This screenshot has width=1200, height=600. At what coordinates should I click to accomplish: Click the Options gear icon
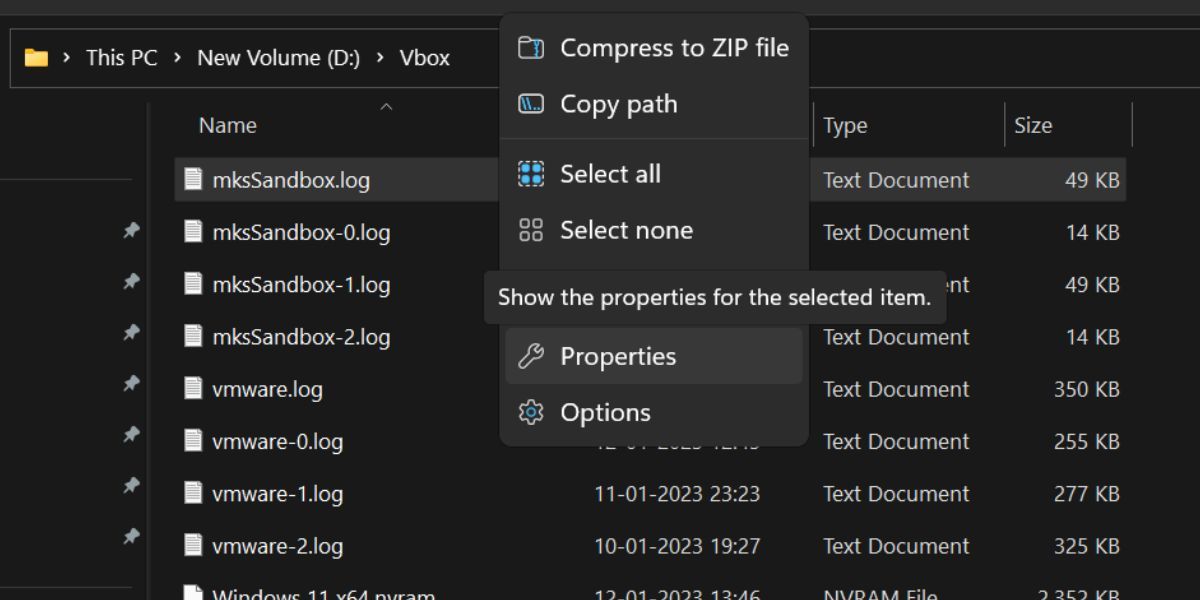pos(531,412)
